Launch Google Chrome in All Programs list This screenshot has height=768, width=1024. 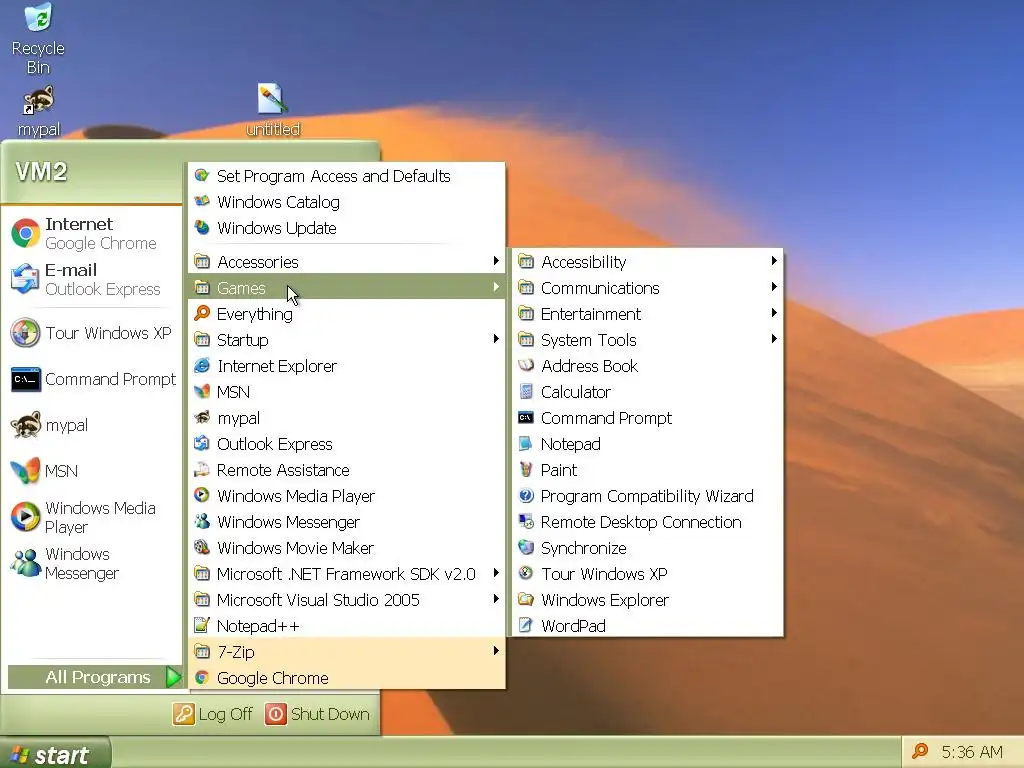click(347, 678)
